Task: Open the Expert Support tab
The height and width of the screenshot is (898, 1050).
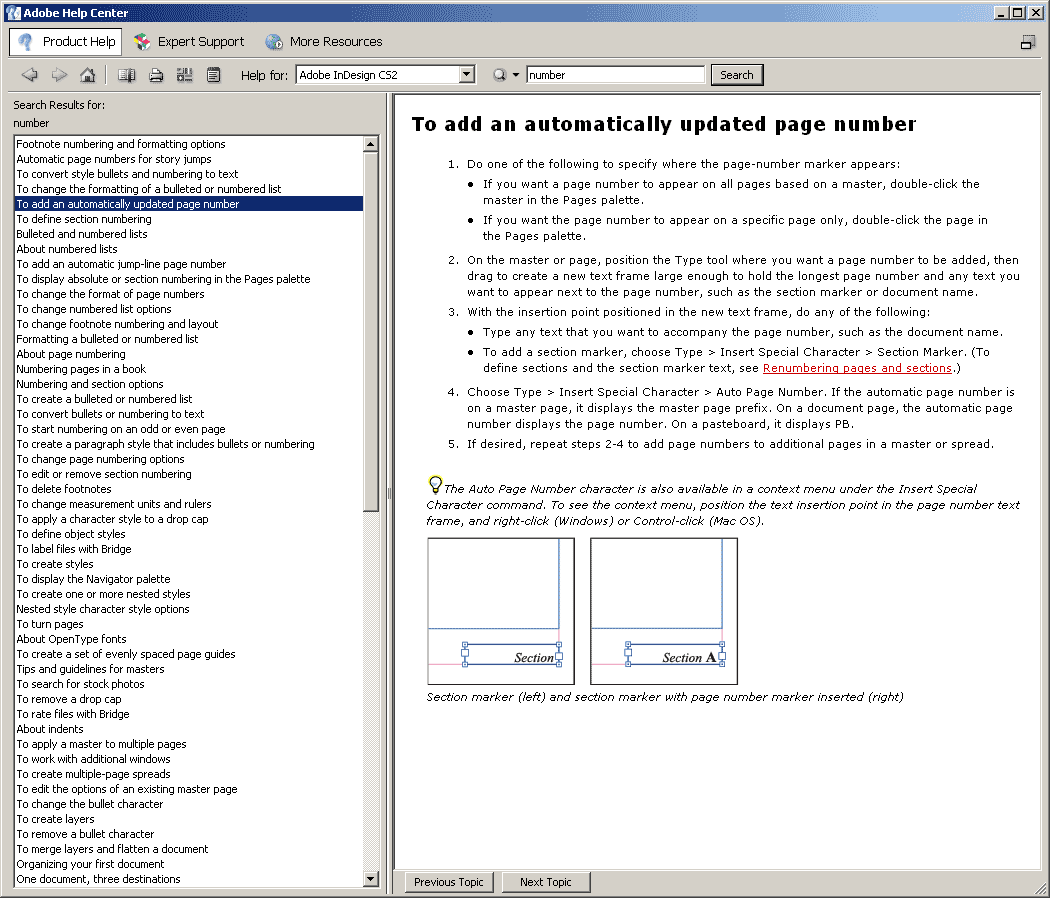Action: coord(189,42)
